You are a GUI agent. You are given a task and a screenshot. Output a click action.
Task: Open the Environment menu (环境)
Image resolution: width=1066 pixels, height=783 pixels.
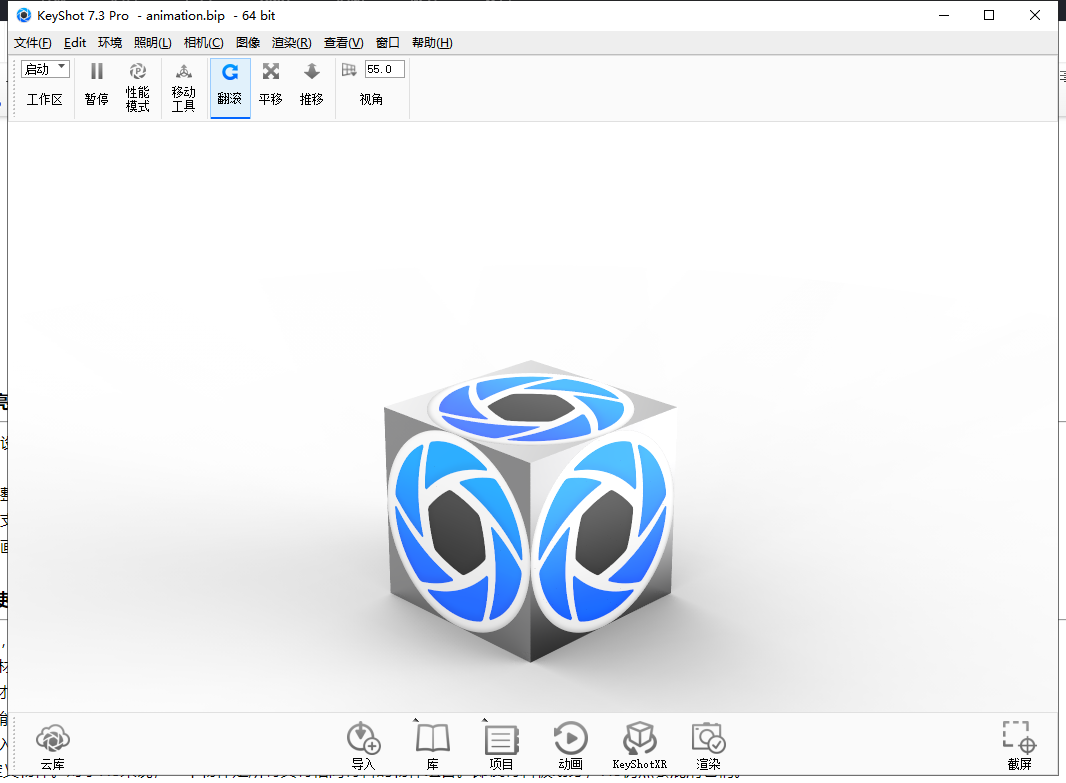[110, 43]
